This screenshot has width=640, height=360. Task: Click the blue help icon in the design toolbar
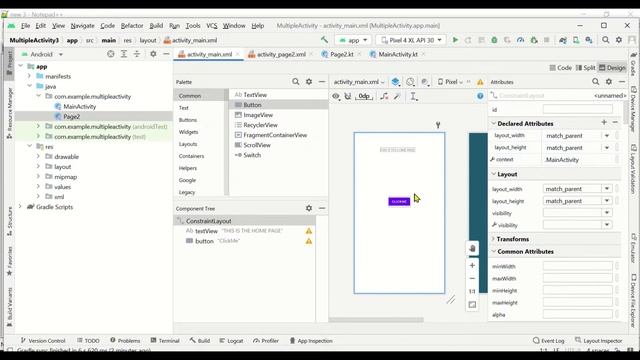pyautogui.click(x=480, y=96)
